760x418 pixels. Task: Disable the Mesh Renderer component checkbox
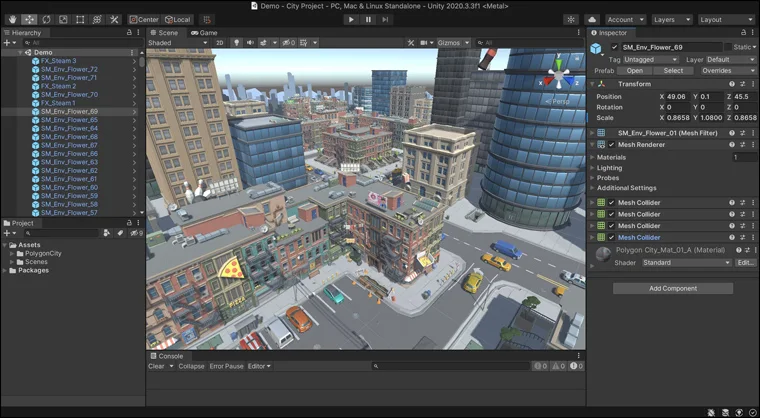point(612,145)
